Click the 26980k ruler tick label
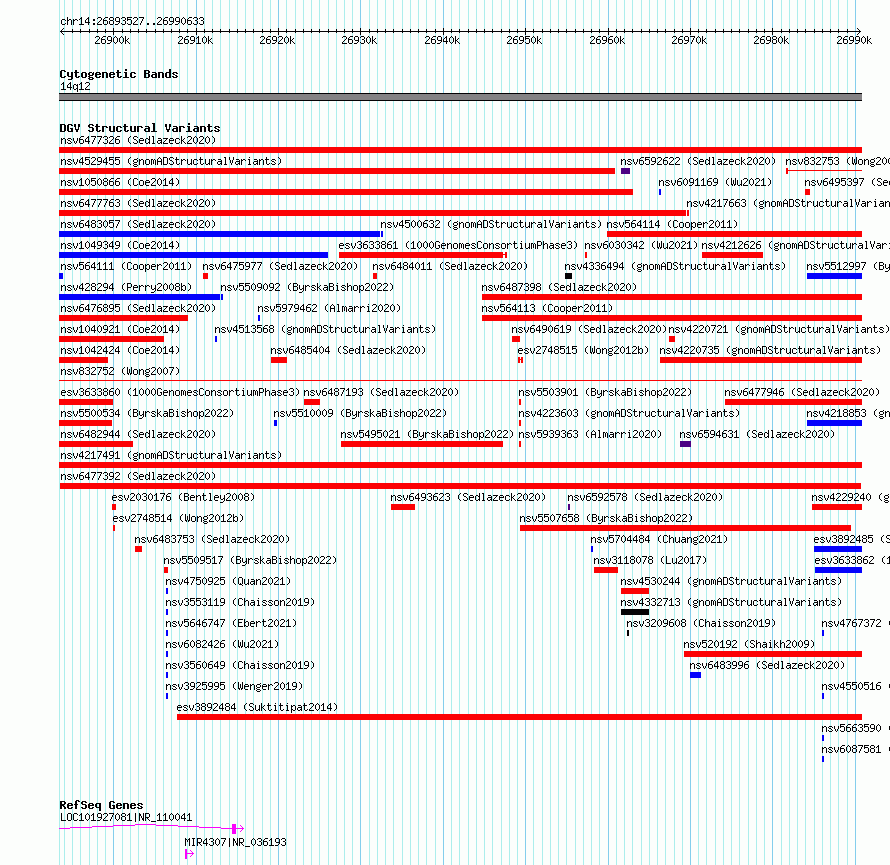Screen dimensions: 890x865 [x=771, y=40]
